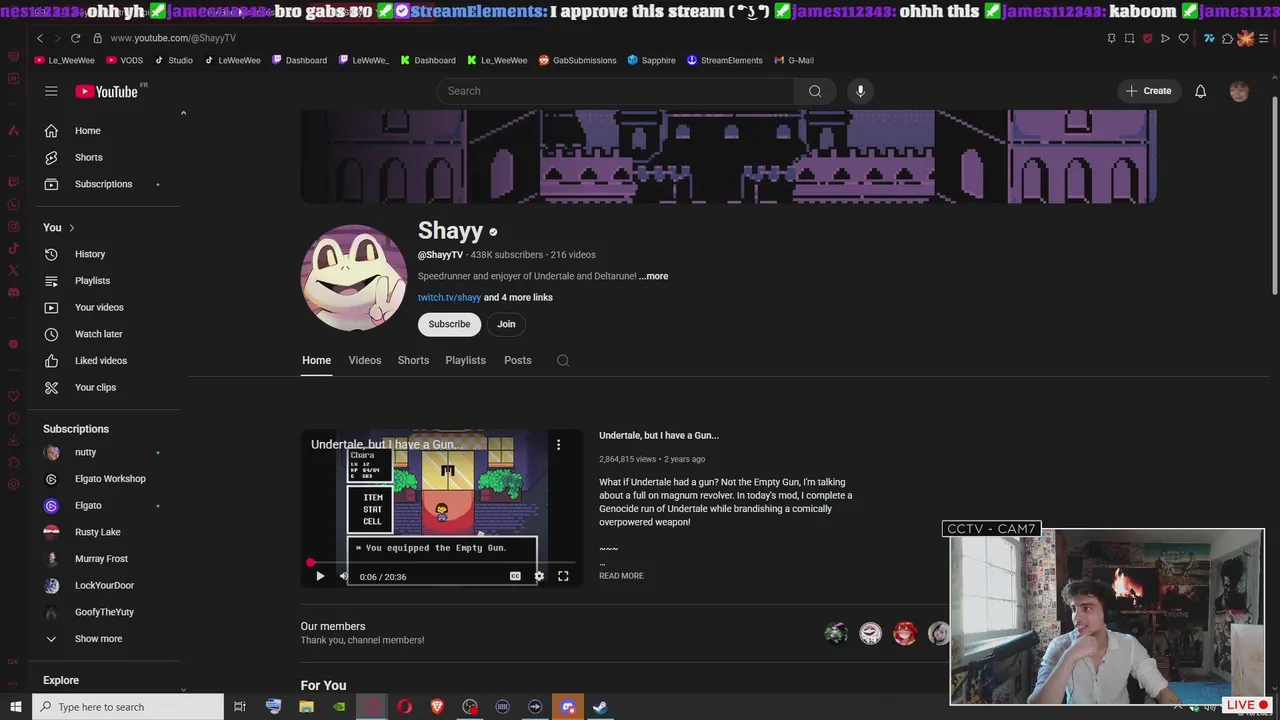Switch to the Videos tab
Screen dimensions: 1280x720
tap(365, 360)
